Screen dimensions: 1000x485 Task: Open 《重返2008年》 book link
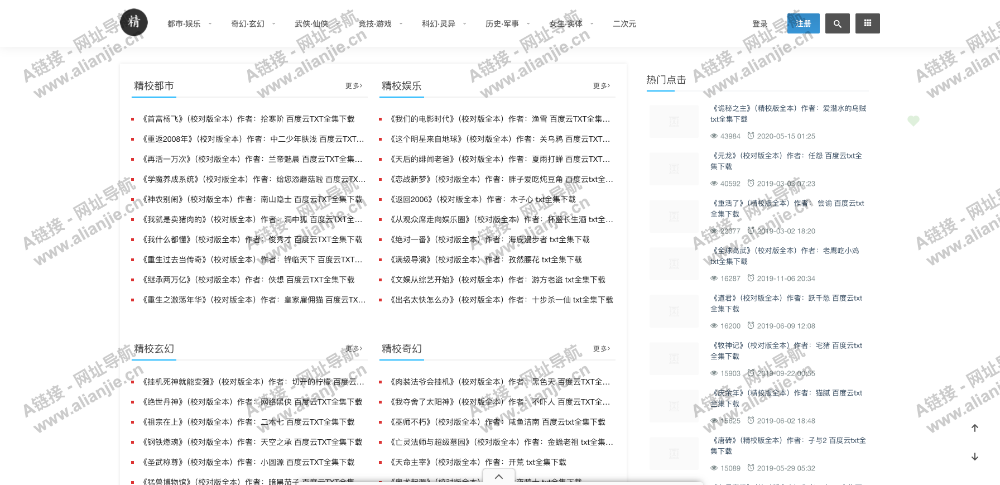[253, 138]
